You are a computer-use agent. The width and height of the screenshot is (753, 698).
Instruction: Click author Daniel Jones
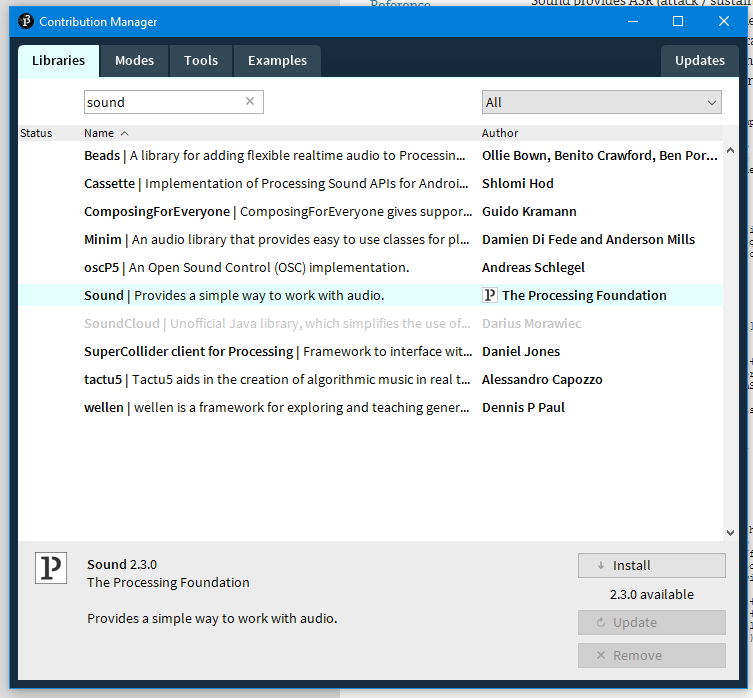[521, 351]
